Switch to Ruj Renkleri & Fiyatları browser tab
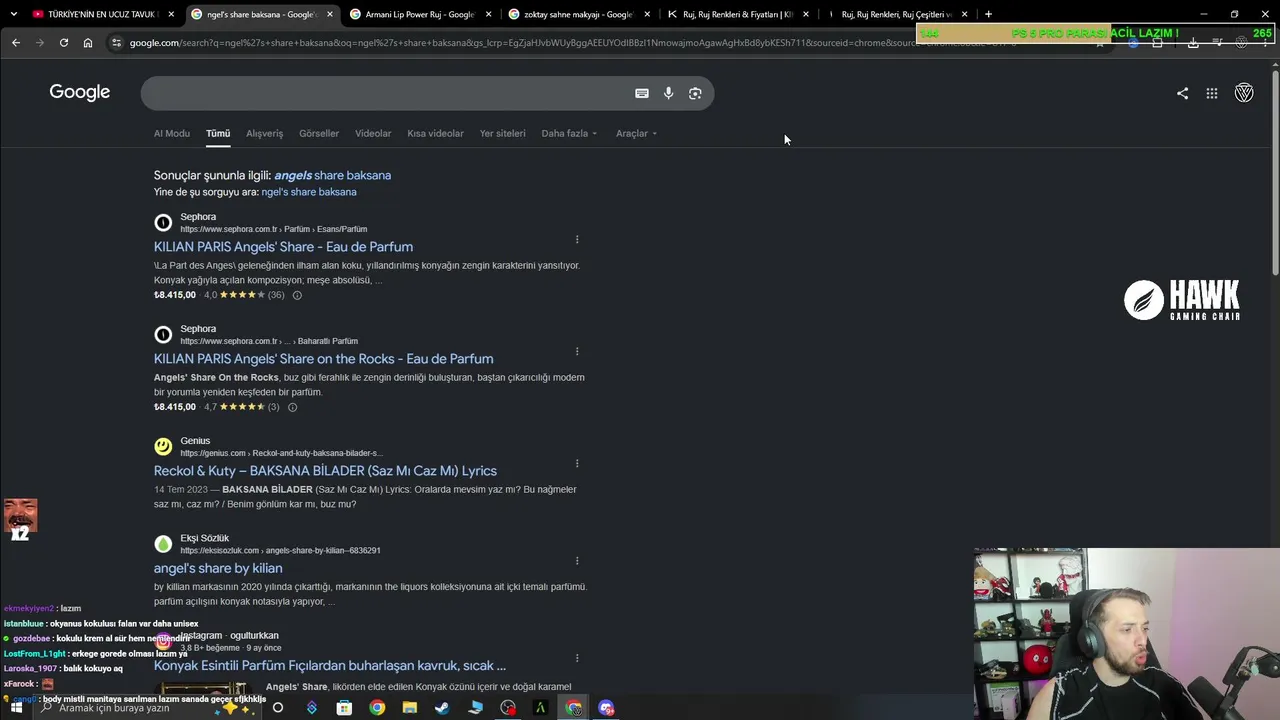Viewport: 1280px width, 720px height. click(738, 14)
